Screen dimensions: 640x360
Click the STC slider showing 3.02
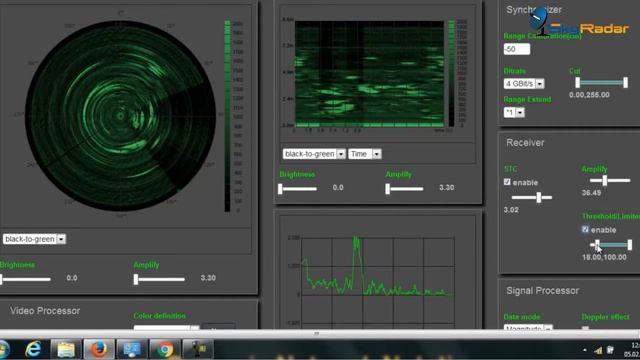pyautogui.click(x=531, y=198)
